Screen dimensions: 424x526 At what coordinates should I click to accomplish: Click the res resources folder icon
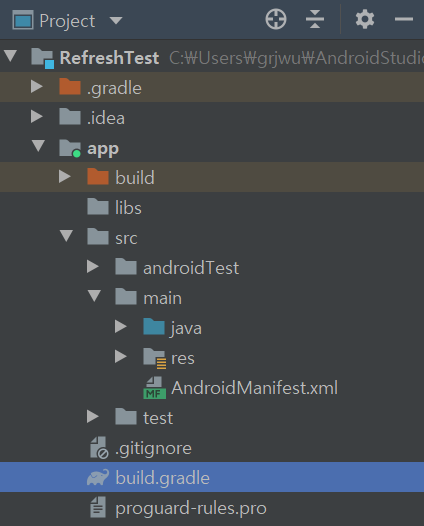pos(155,358)
